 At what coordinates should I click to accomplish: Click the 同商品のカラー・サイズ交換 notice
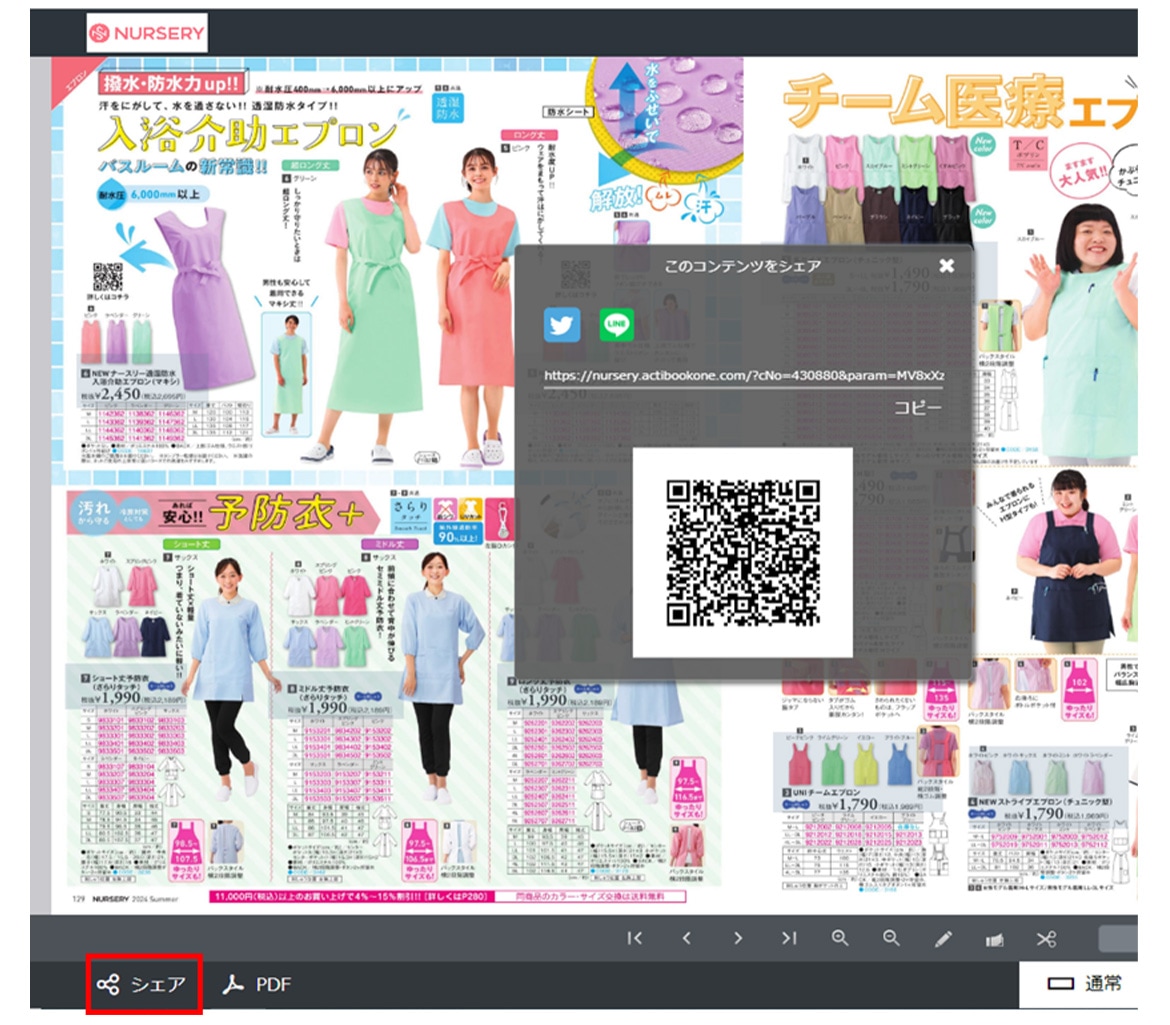click(589, 896)
